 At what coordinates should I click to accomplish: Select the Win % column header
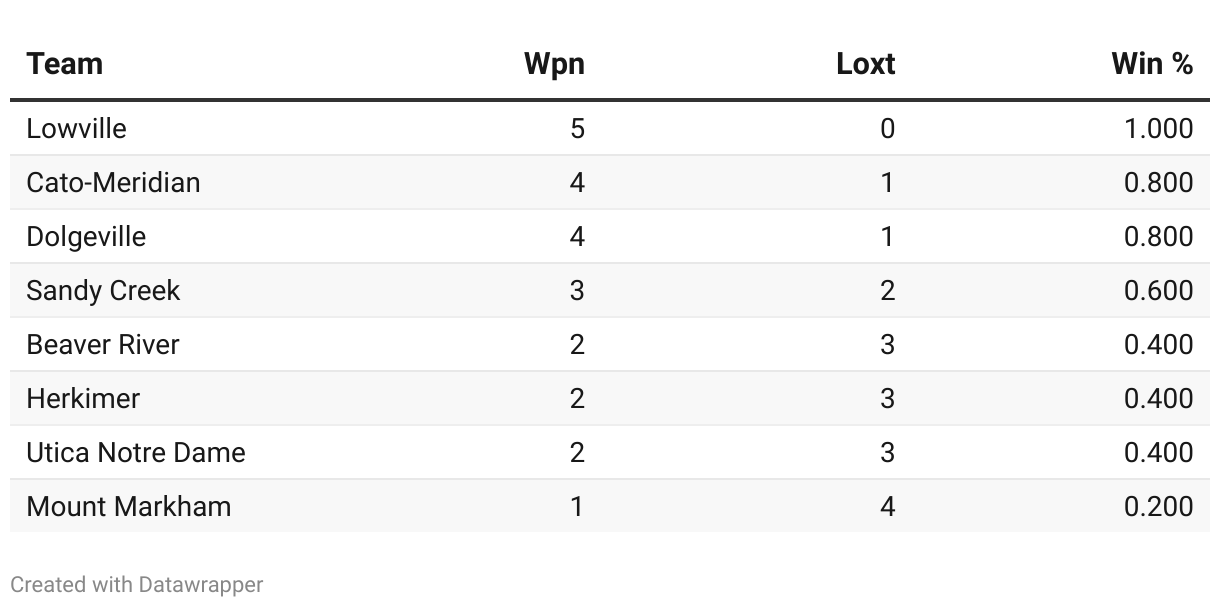click(1152, 64)
